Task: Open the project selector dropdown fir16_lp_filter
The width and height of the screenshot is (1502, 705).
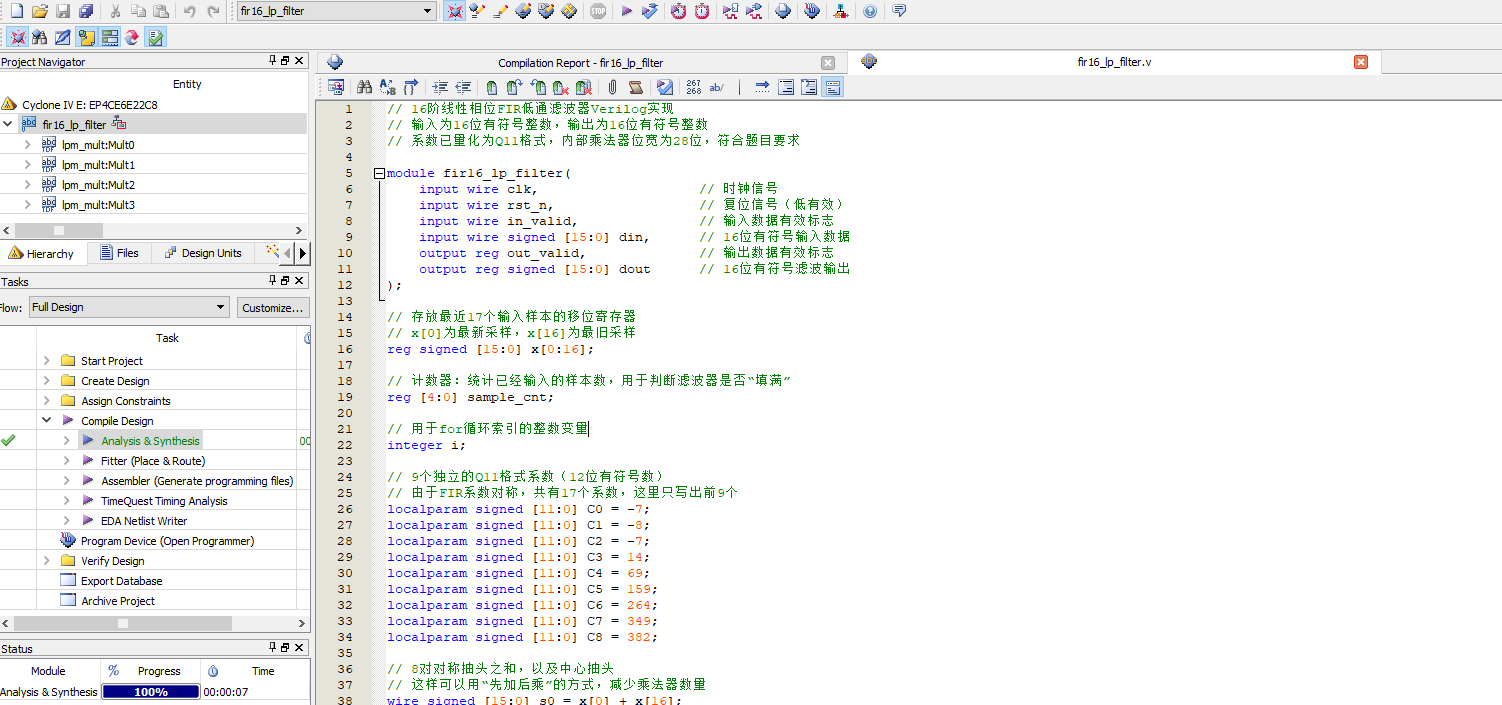Action: (x=337, y=11)
